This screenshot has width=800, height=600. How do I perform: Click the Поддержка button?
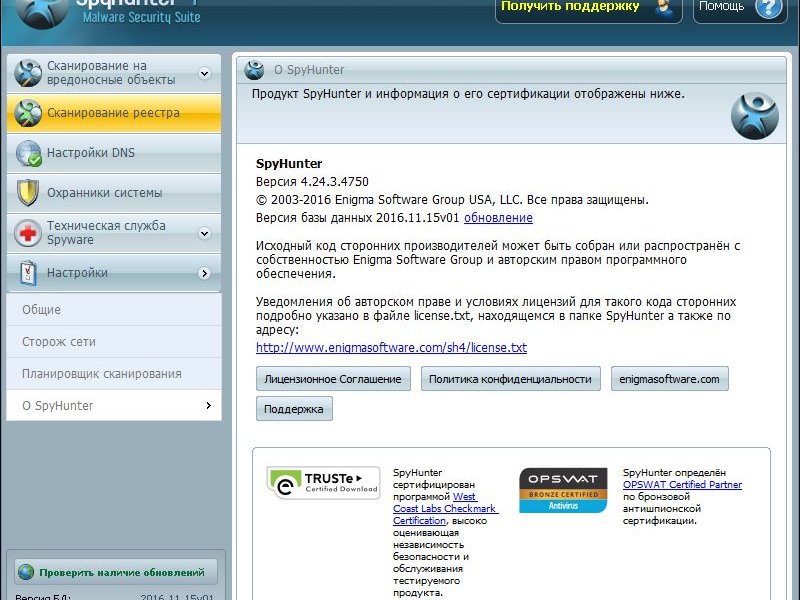294,409
